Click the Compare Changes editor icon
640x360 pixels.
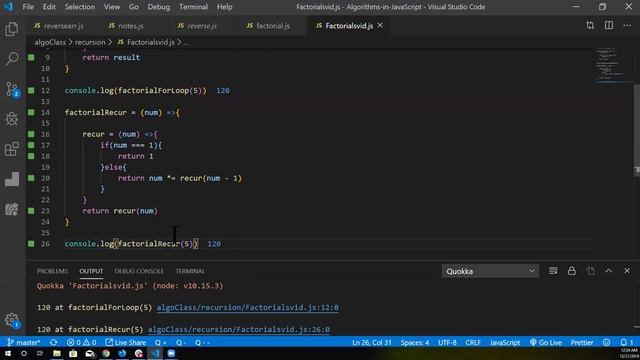click(590, 25)
